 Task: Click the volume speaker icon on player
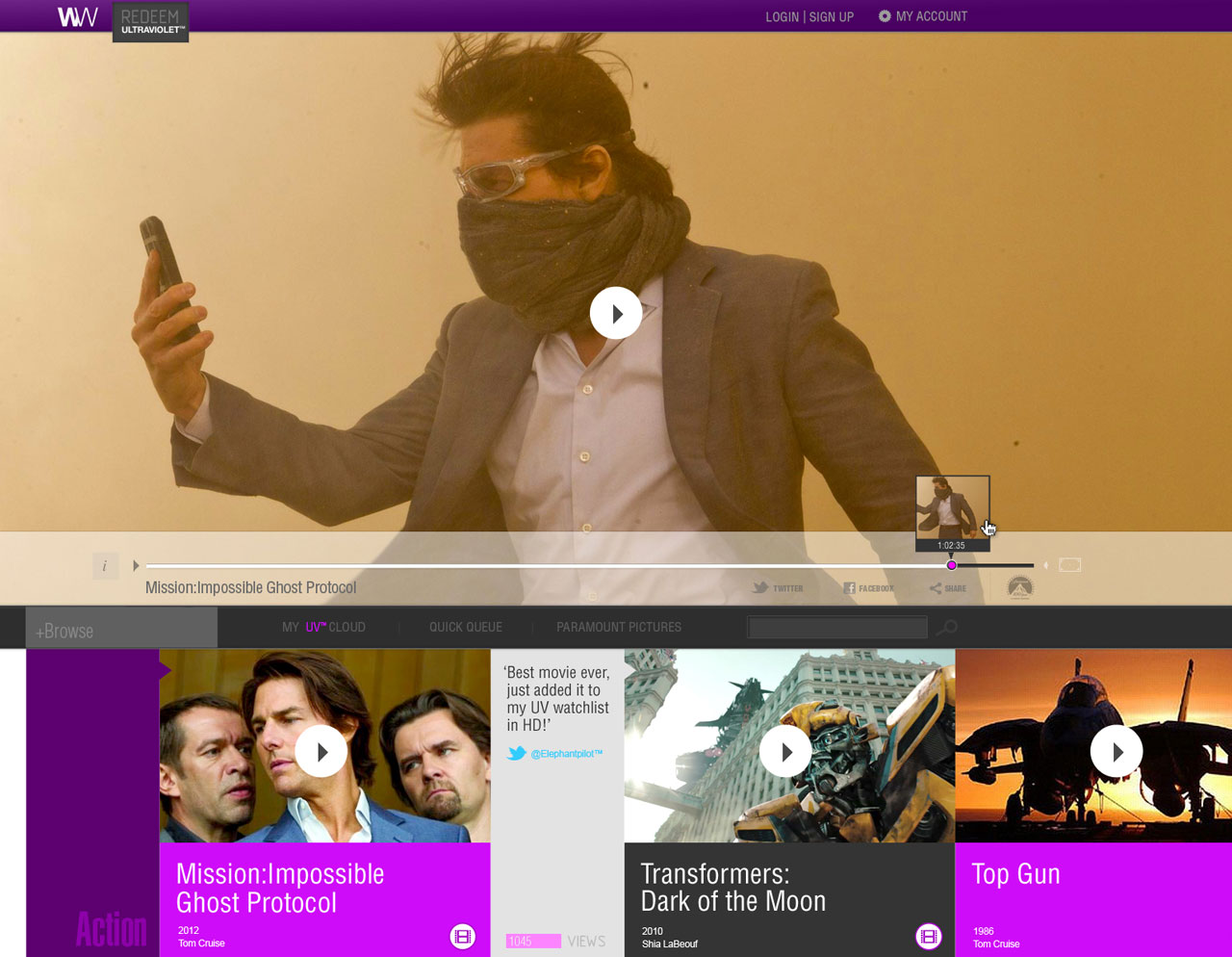(x=1046, y=565)
